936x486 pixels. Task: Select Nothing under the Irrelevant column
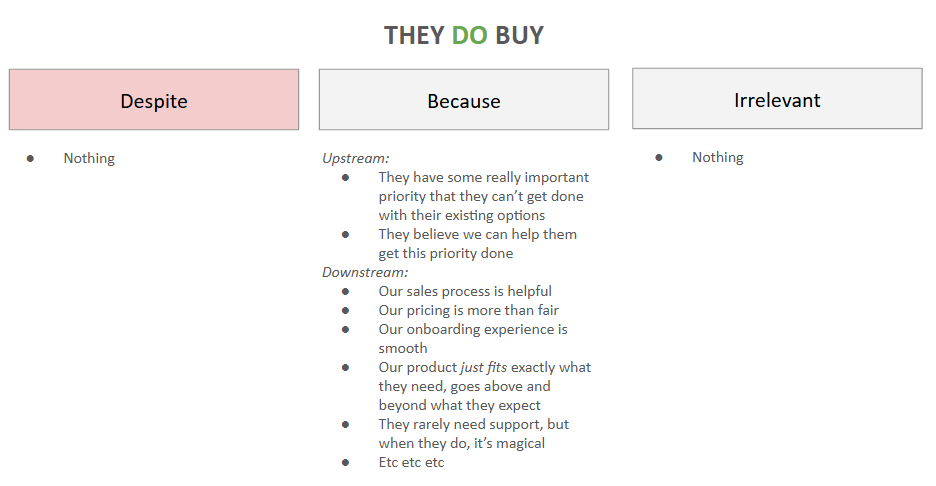click(x=718, y=157)
